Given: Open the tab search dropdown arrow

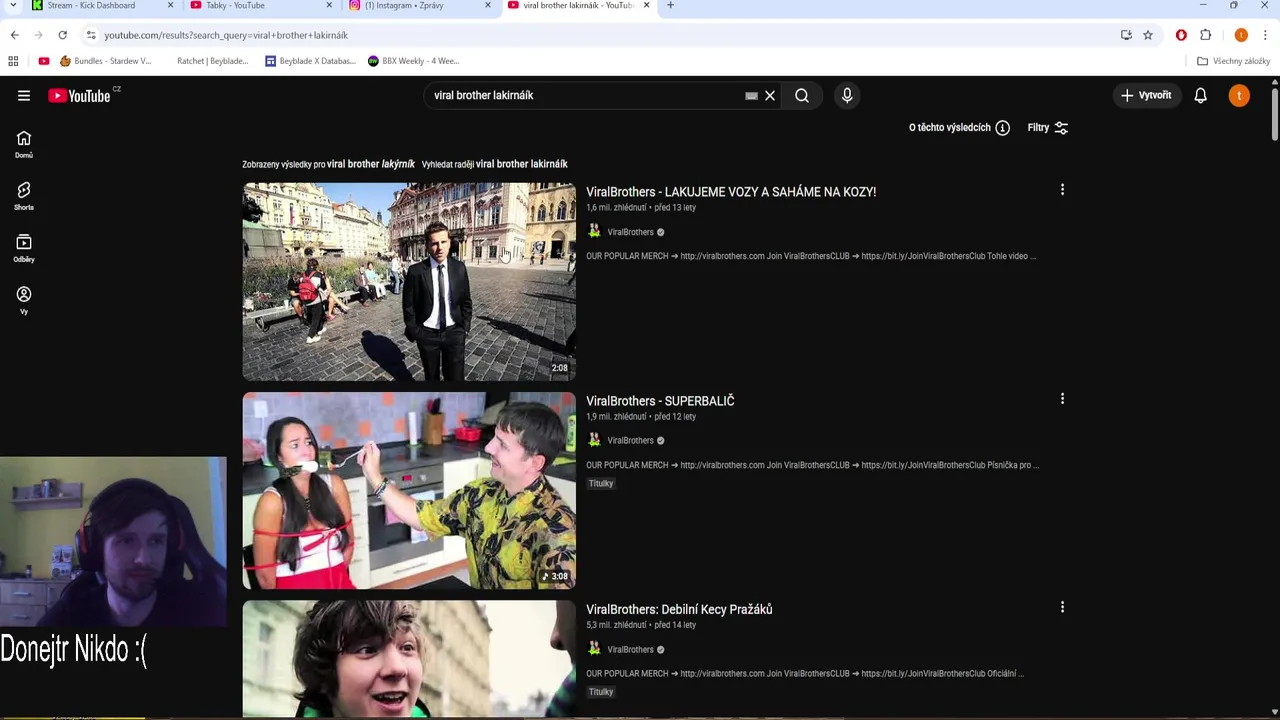Looking at the screenshot, I should tap(13, 6).
